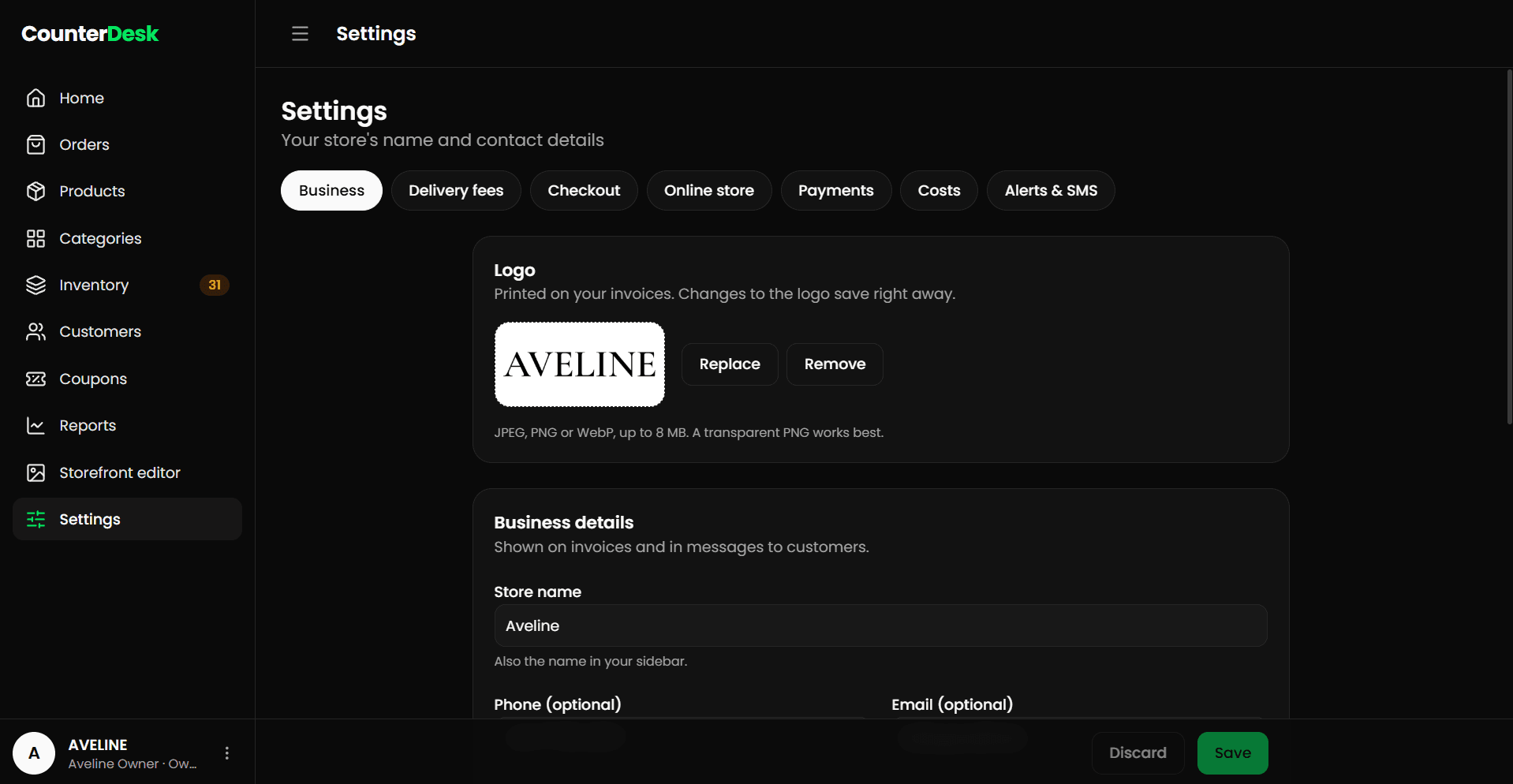1513x784 pixels.
Task: Open the Costs tab
Action: point(939,190)
